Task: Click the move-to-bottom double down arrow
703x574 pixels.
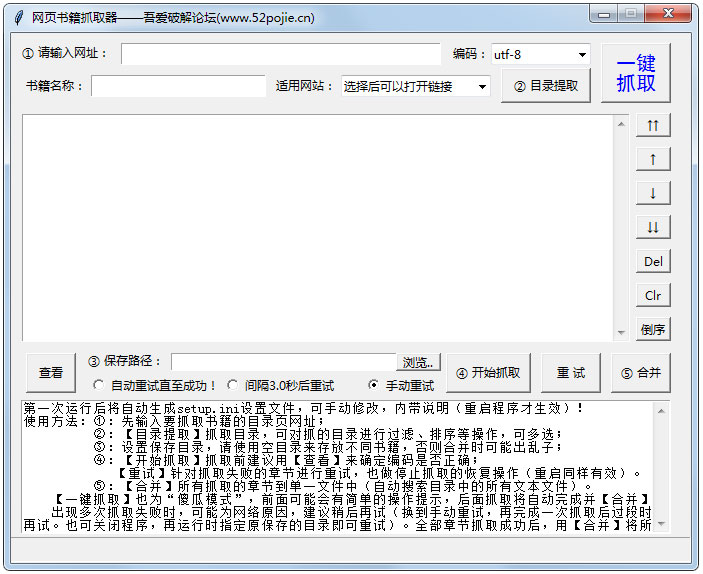Action: click(653, 227)
